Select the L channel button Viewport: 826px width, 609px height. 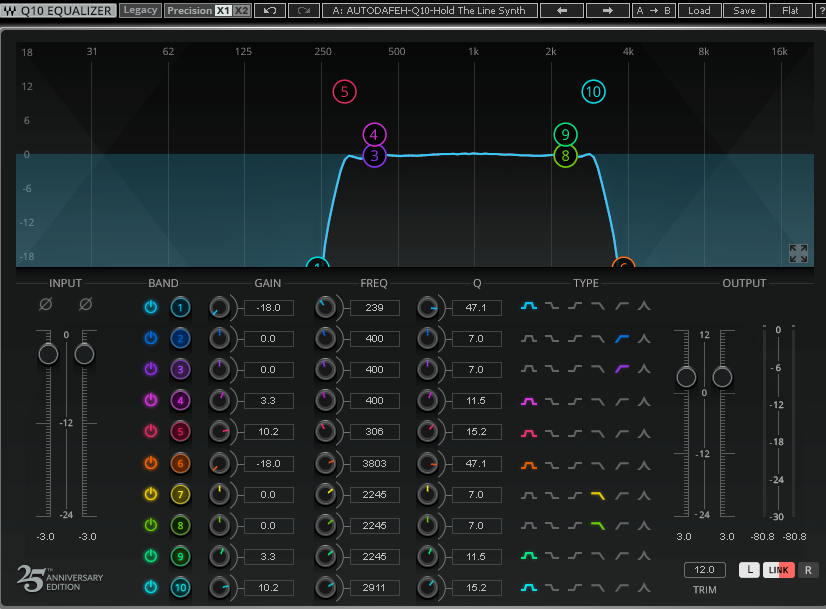(750, 570)
